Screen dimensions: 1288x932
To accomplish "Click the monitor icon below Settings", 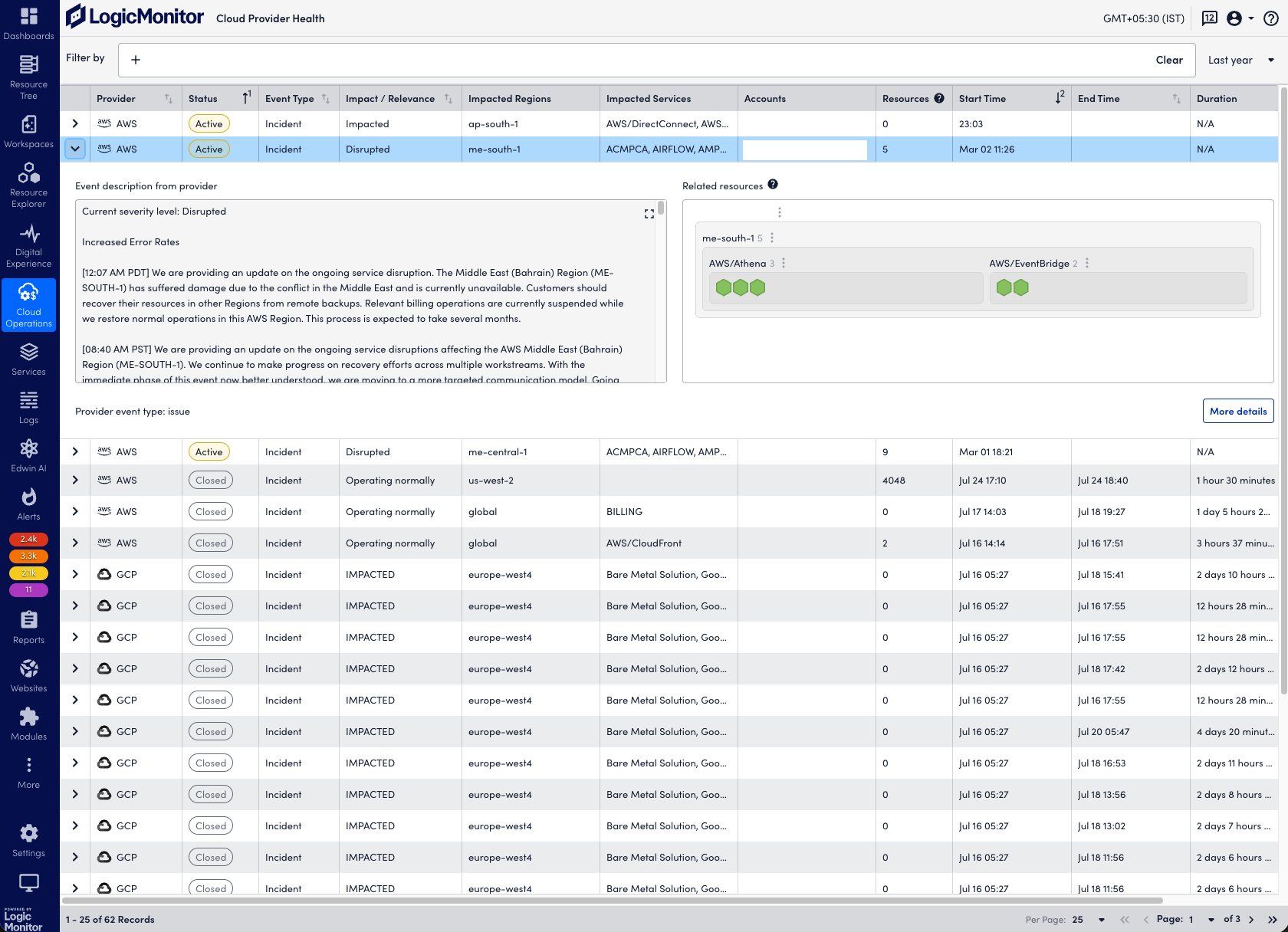I will [29, 883].
